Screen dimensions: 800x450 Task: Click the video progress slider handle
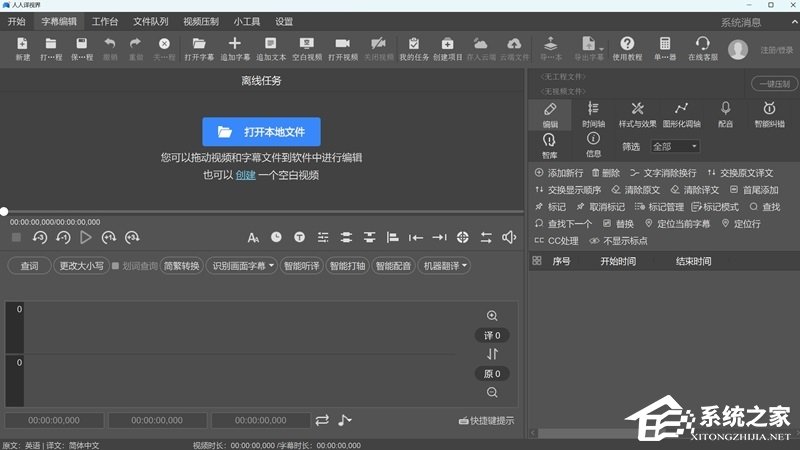4,211
